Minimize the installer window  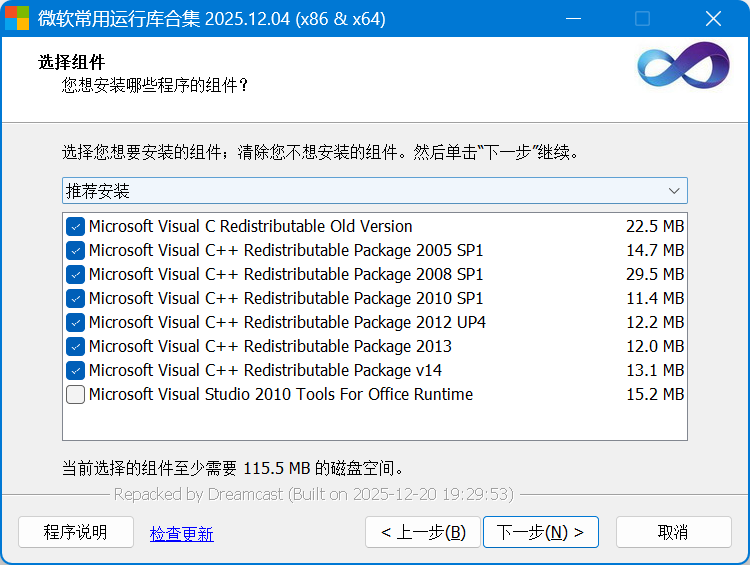[573, 19]
